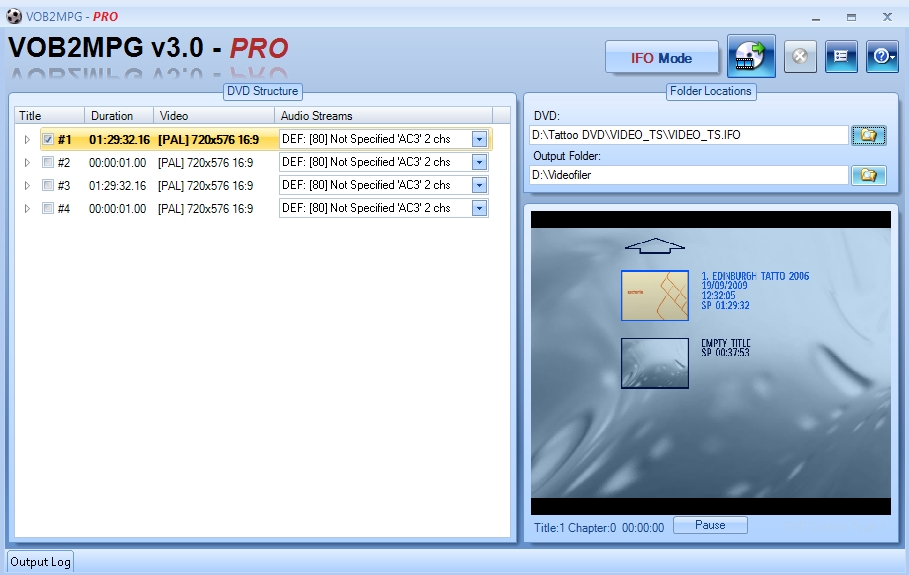909x575 pixels.
Task: Check the title #4 checkbox
Action: 48,208
